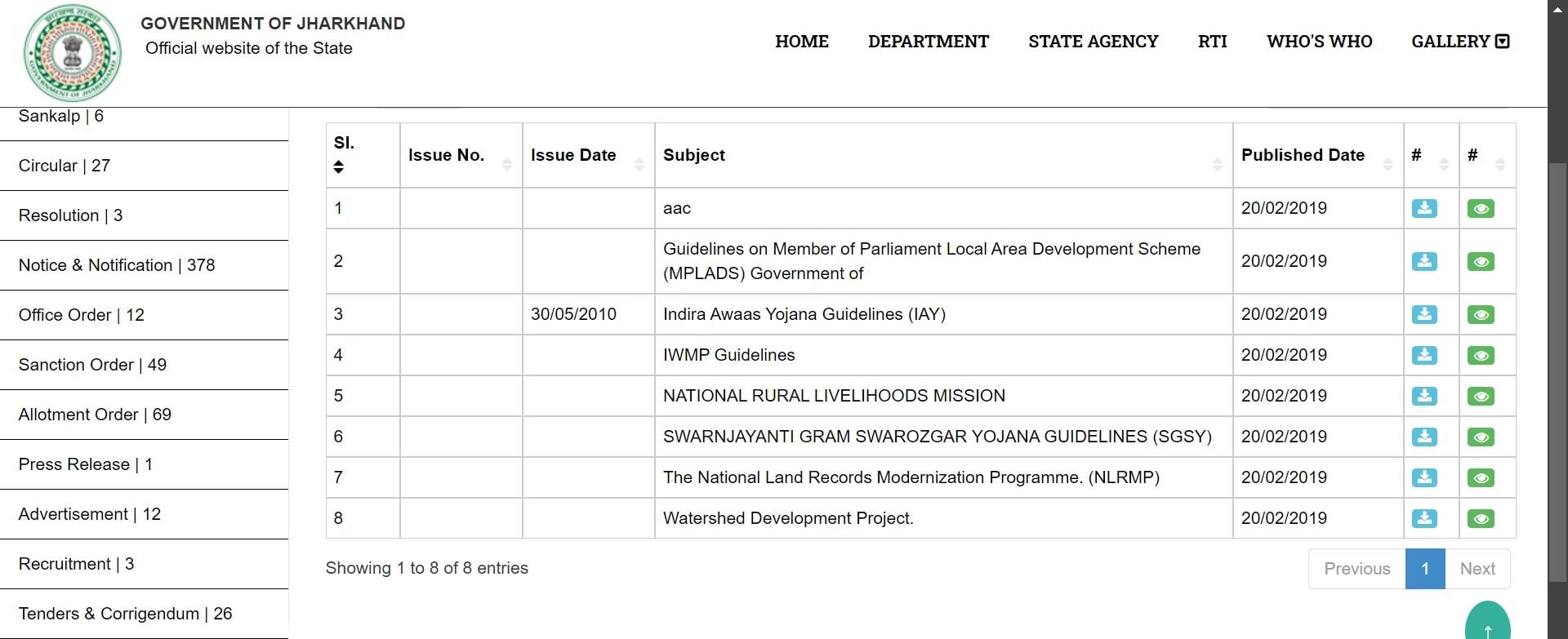The height and width of the screenshot is (639, 1568).
Task: Download the NLRMP programme document
Action: [1424, 478]
